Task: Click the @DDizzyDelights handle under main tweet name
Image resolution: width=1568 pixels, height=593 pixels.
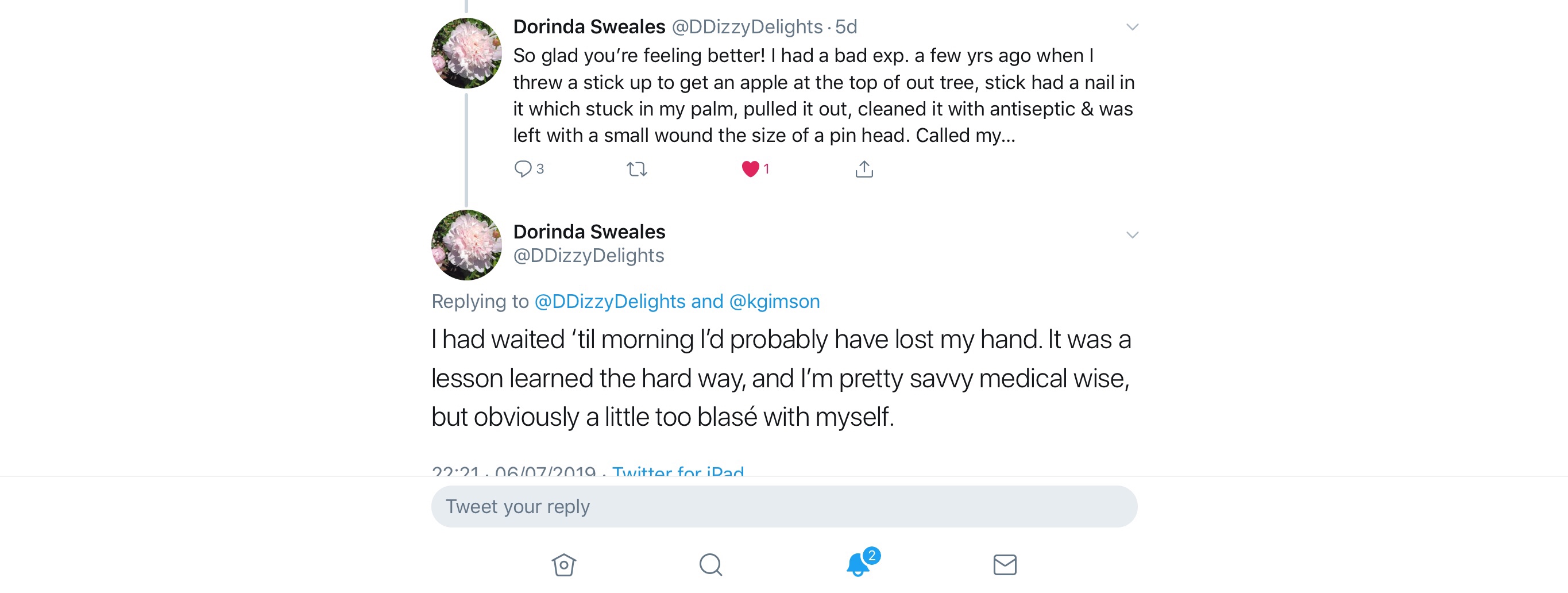Action: click(x=588, y=256)
